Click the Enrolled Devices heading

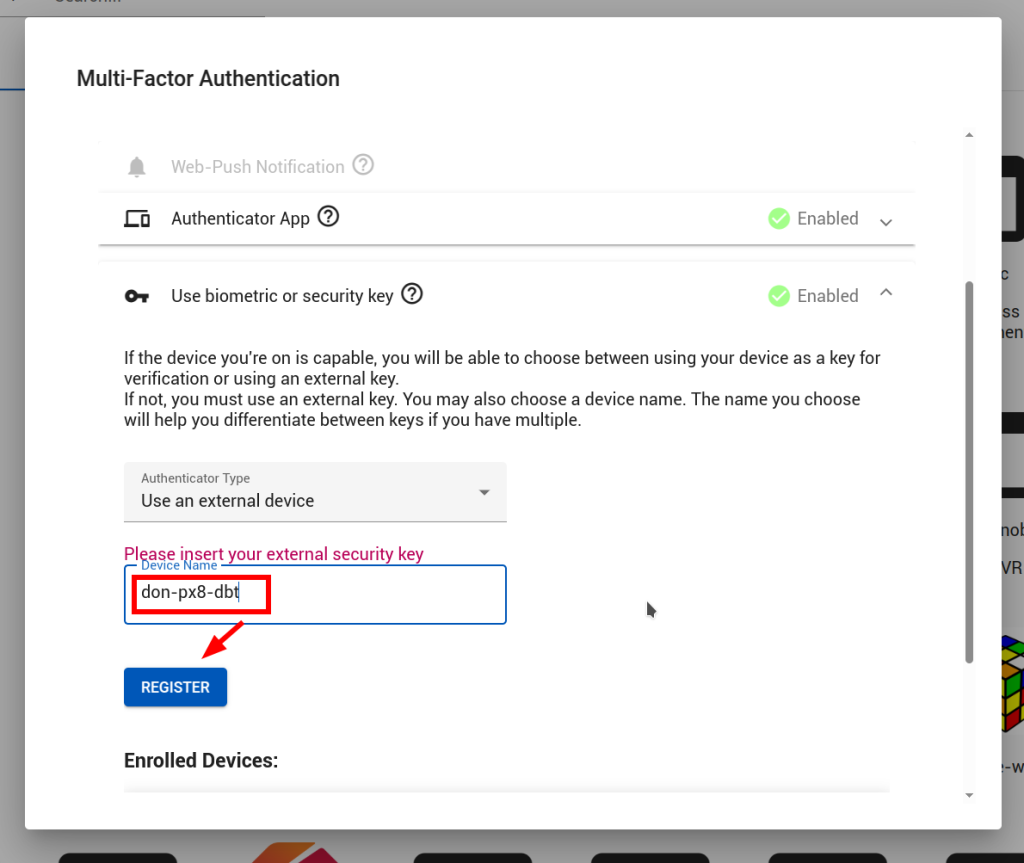pyautogui.click(x=201, y=760)
